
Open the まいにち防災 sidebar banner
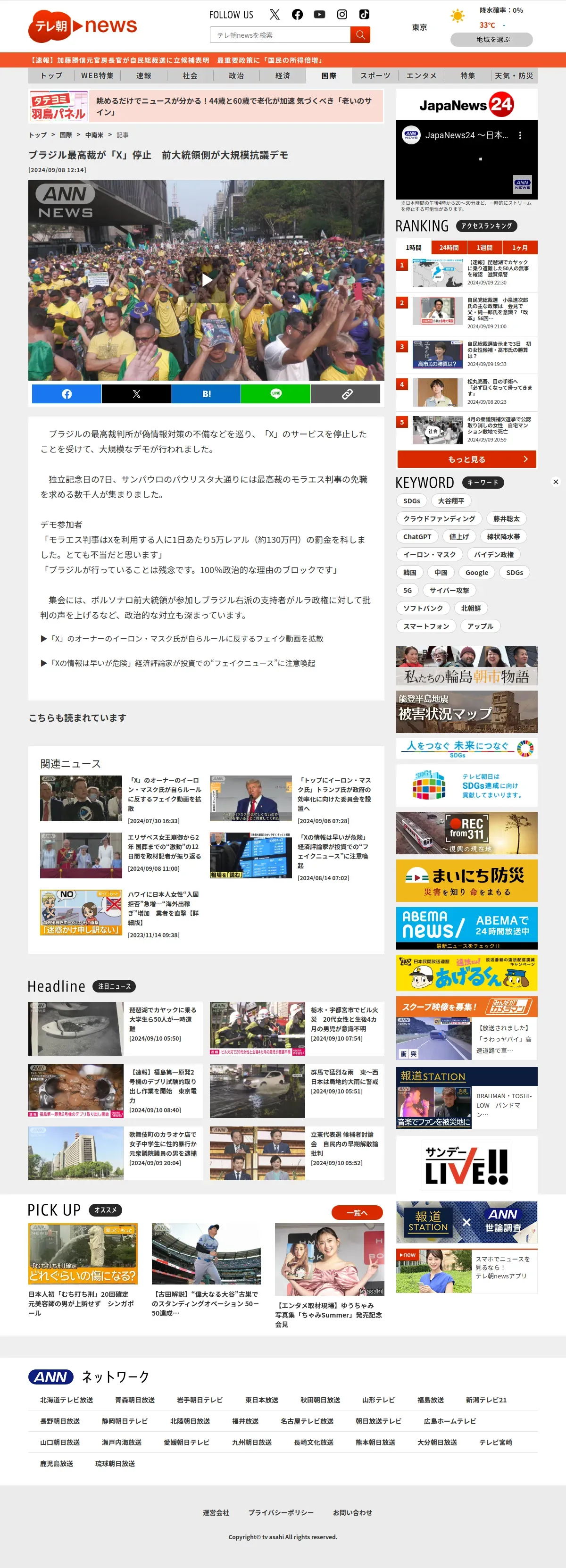(x=467, y=880)
